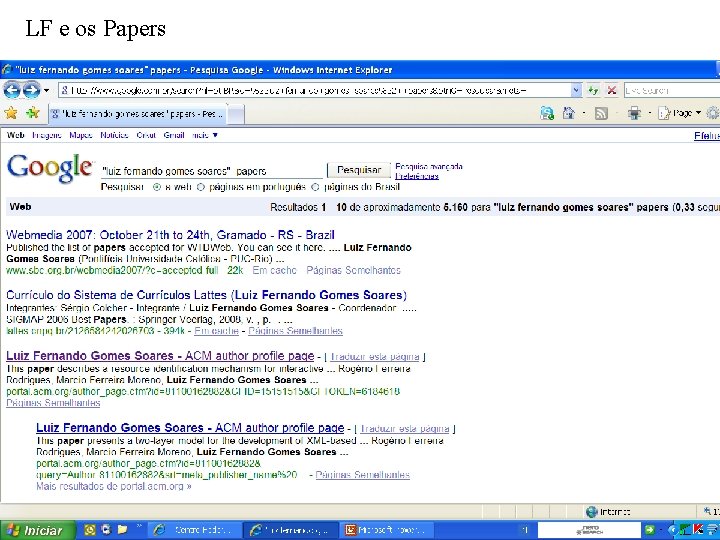Click the Add to Favorites star-plus icon
Screen dimensions: 720x540
tap(32, 113)
